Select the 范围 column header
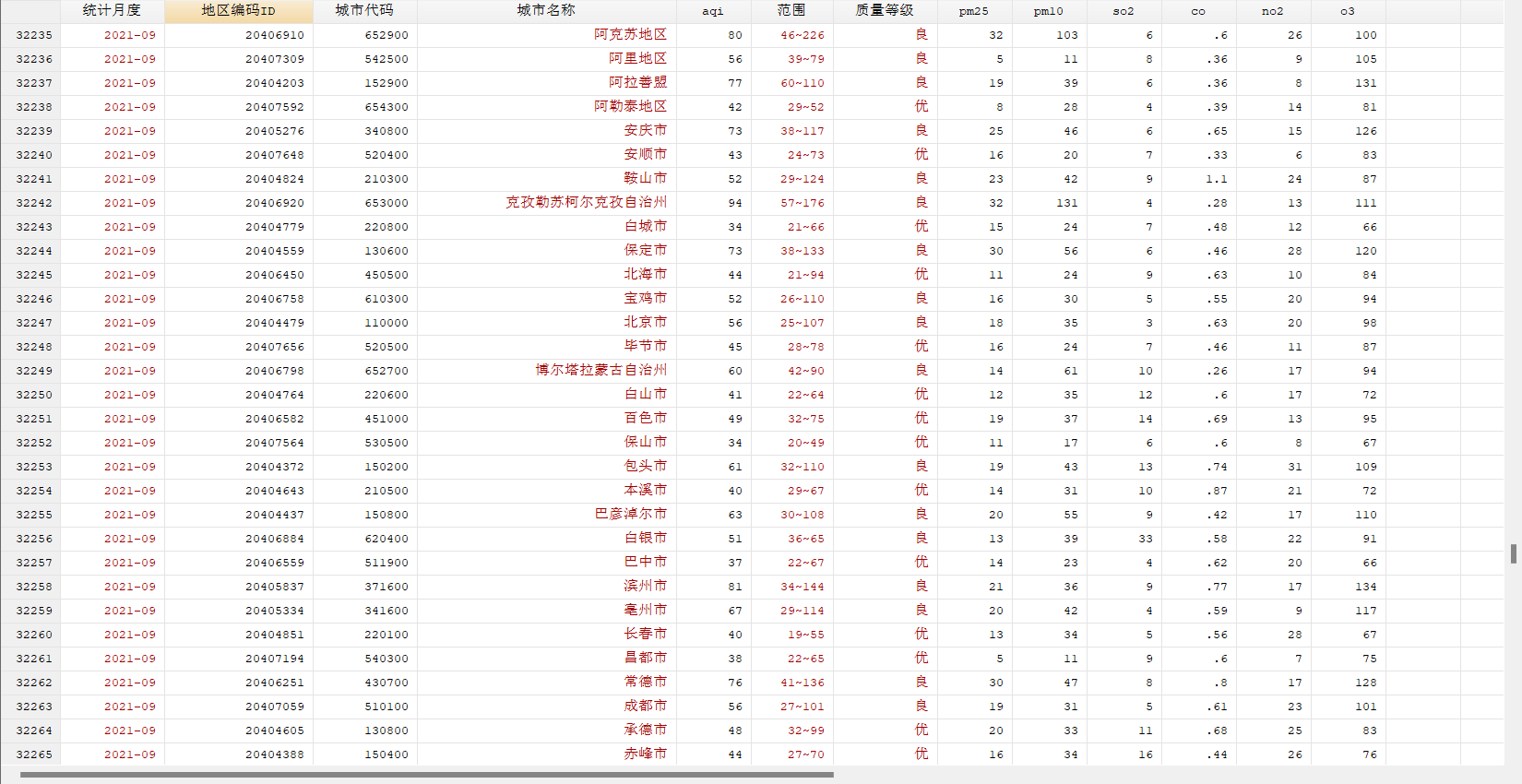 click(791, 11)
